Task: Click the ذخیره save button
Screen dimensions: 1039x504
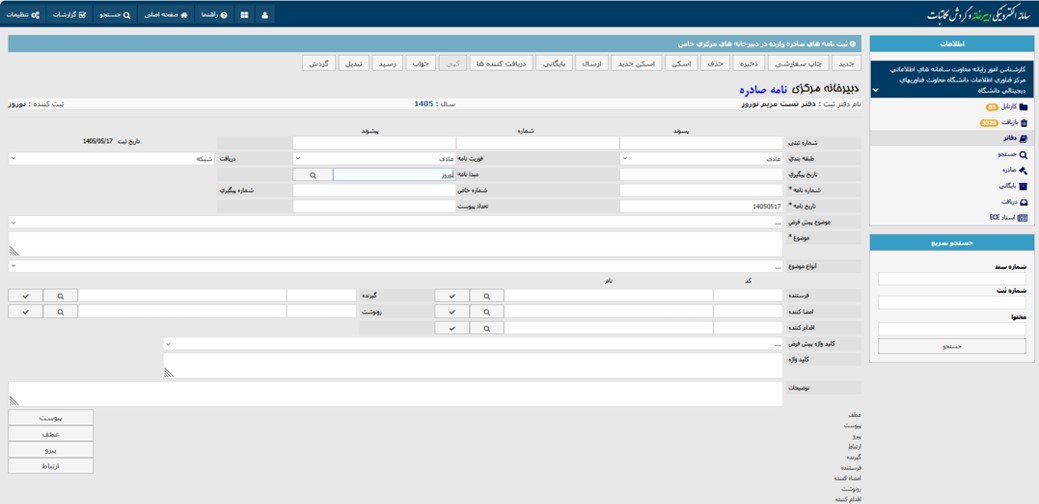Action: pyautogui.click(x=749, y=63)
